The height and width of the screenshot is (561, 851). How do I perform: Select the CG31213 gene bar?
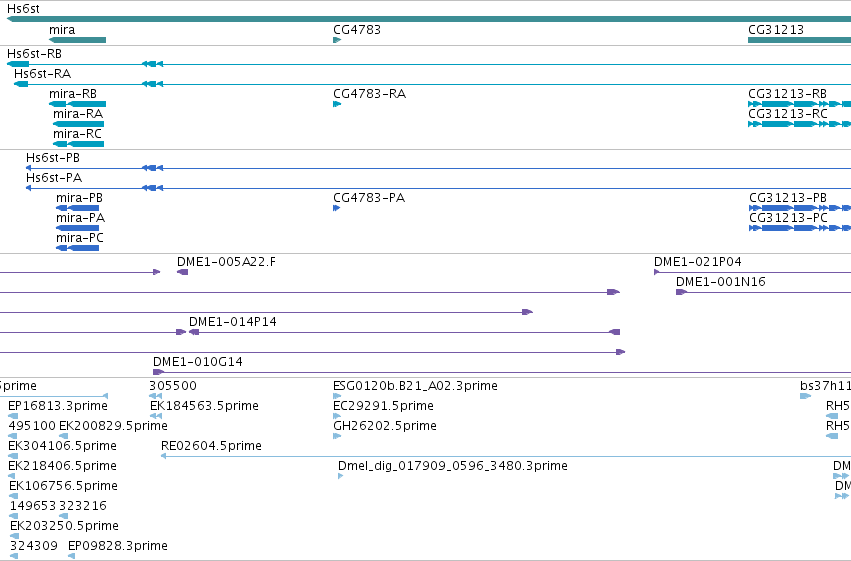point(799,40)
